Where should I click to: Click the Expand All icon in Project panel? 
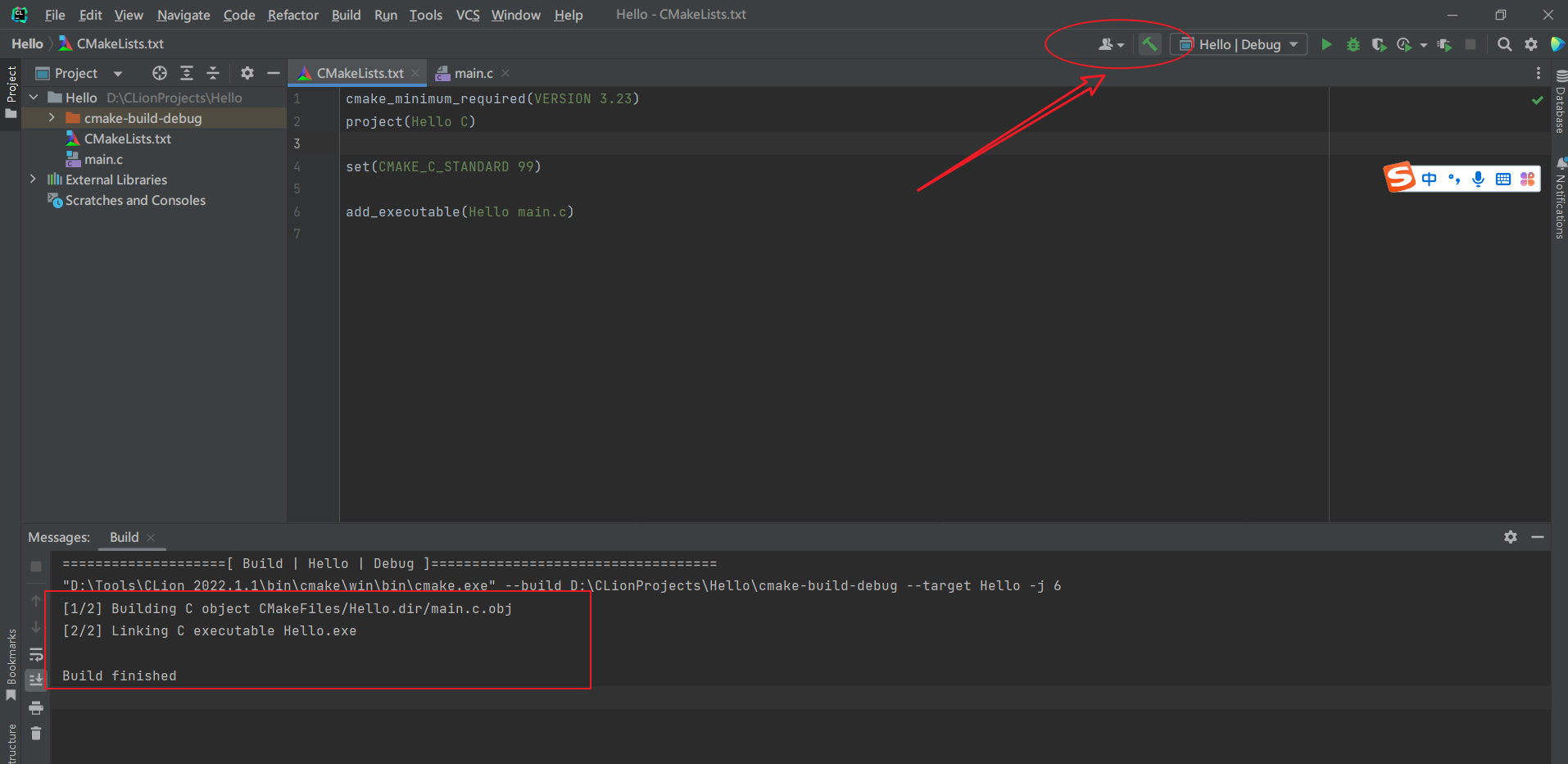[x=187, y=73]
